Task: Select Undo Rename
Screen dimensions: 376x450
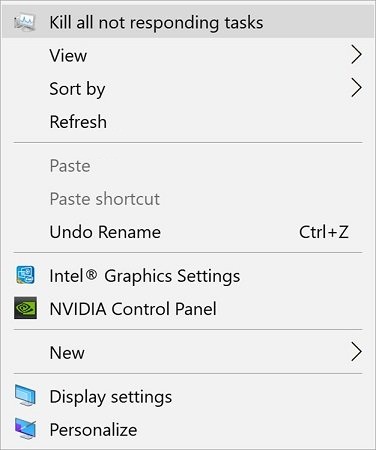Action: point(188,232)
